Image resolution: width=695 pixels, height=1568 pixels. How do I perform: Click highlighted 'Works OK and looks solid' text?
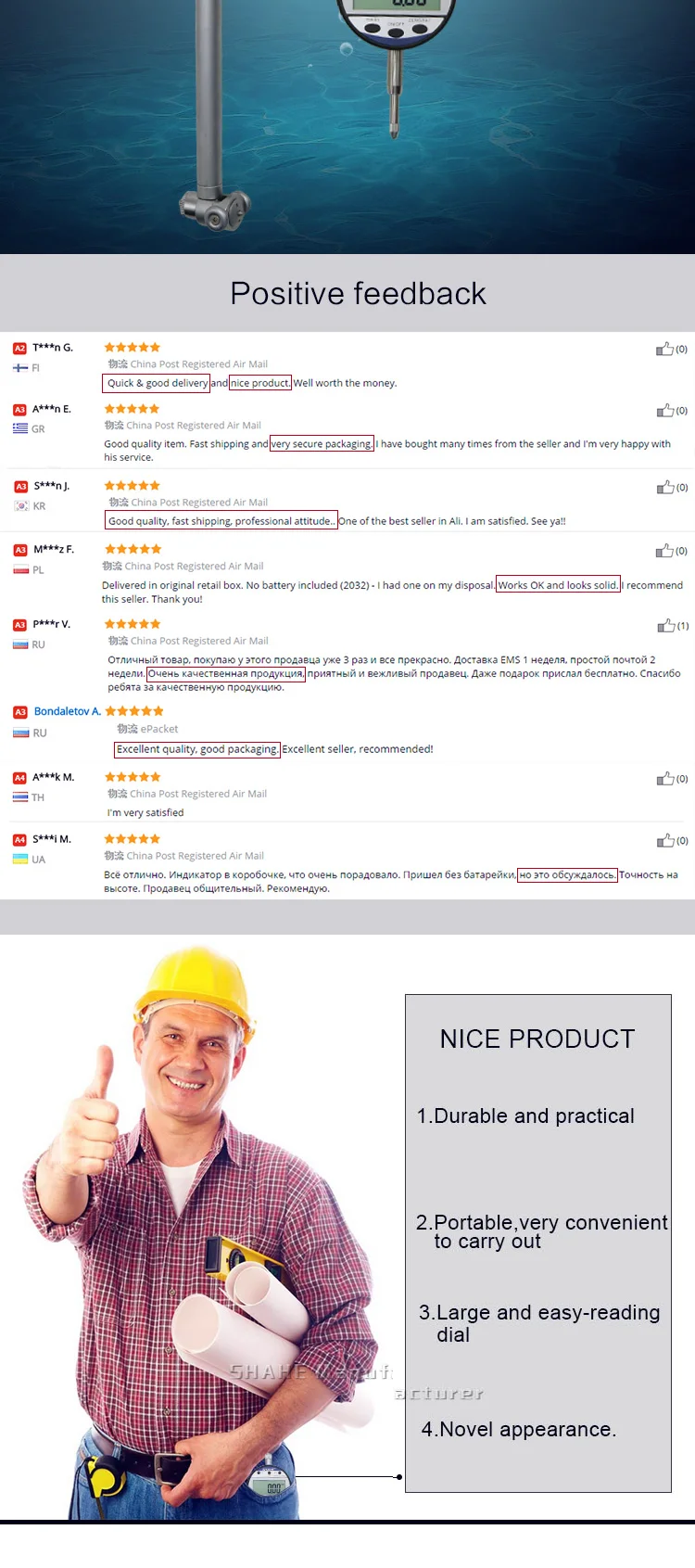pyautogui.click(x=558, y=585)
